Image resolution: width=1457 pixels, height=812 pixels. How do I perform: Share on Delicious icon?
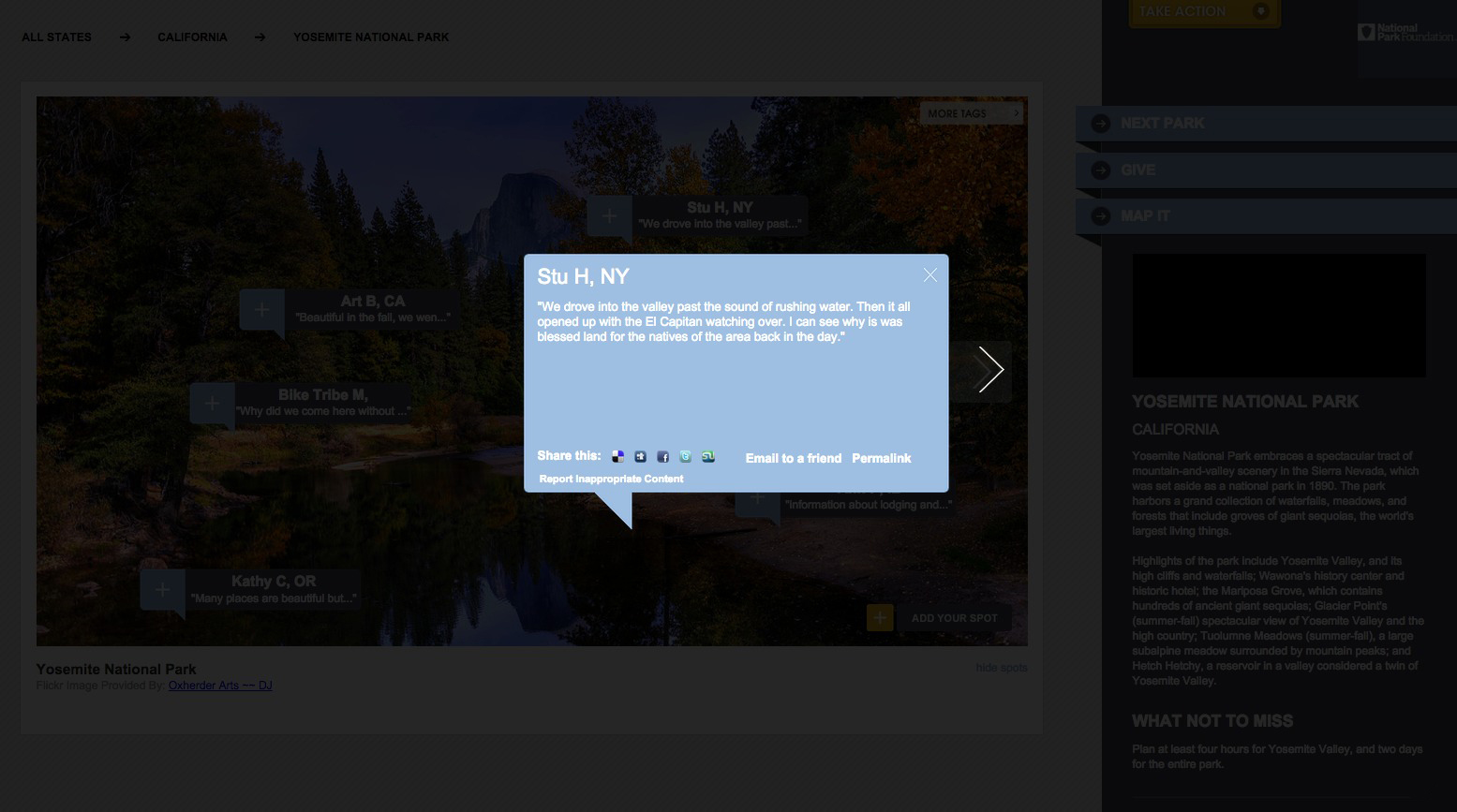click(x=617, y=457)
